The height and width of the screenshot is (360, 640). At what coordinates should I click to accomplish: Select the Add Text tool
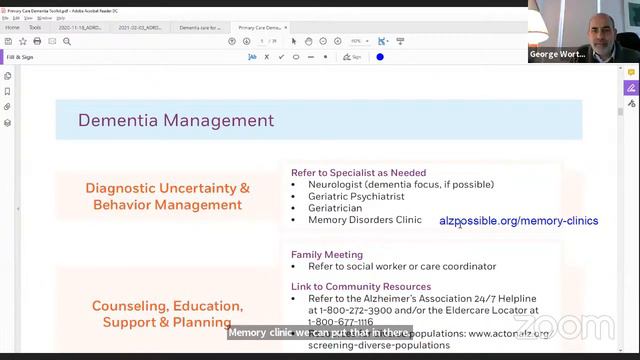click(x=252, y=57)
